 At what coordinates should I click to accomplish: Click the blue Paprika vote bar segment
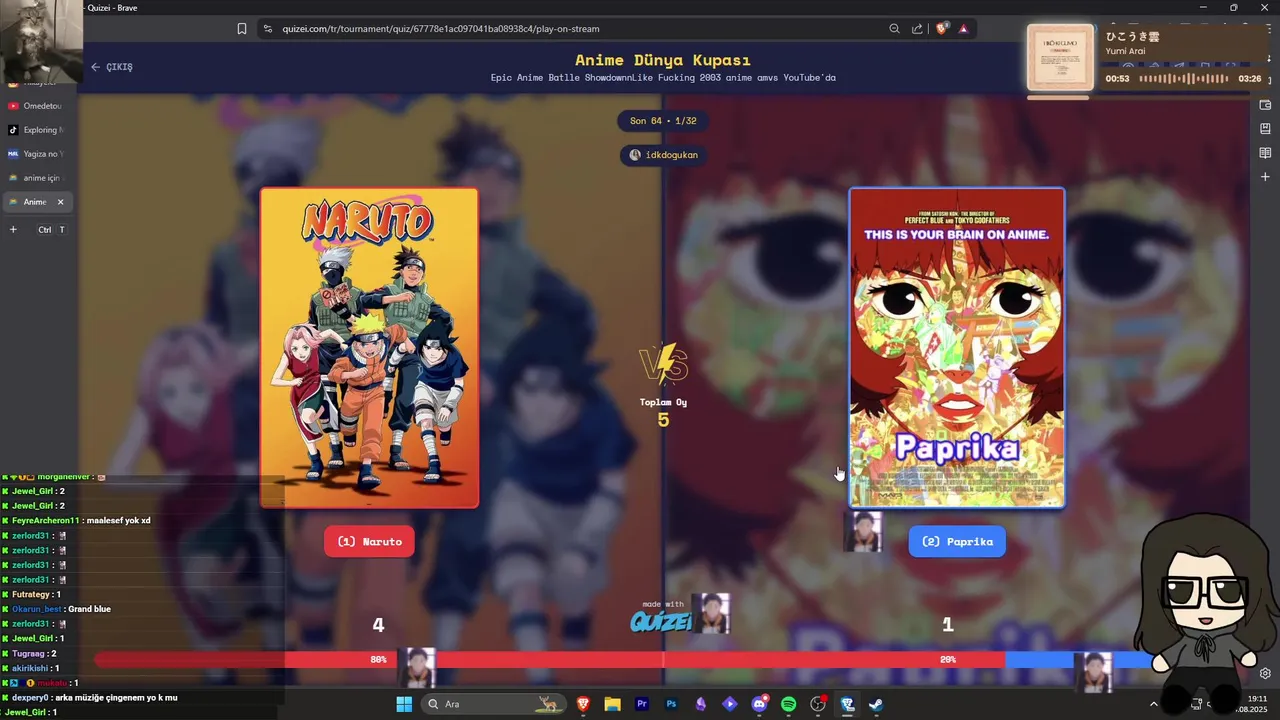click(1080, 659)
